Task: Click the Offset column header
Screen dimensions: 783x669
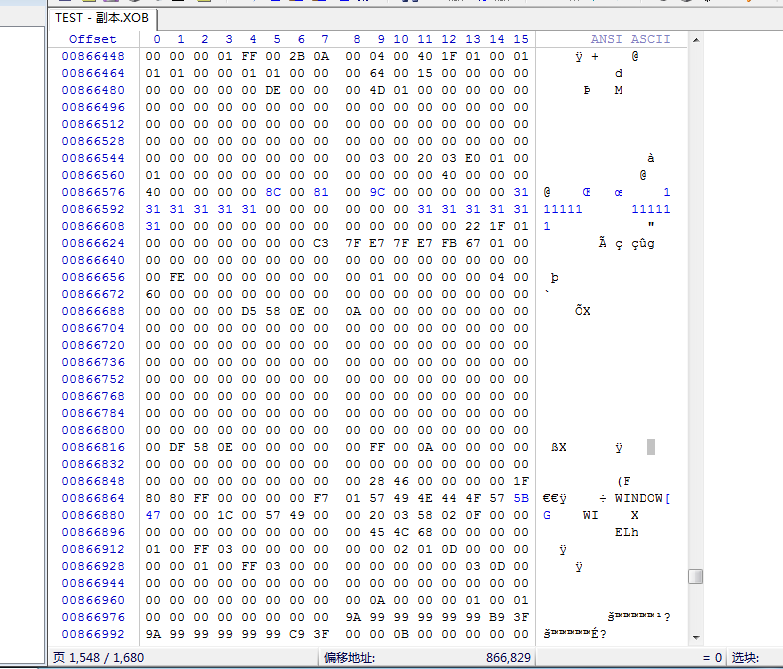Action: [92, 39]
